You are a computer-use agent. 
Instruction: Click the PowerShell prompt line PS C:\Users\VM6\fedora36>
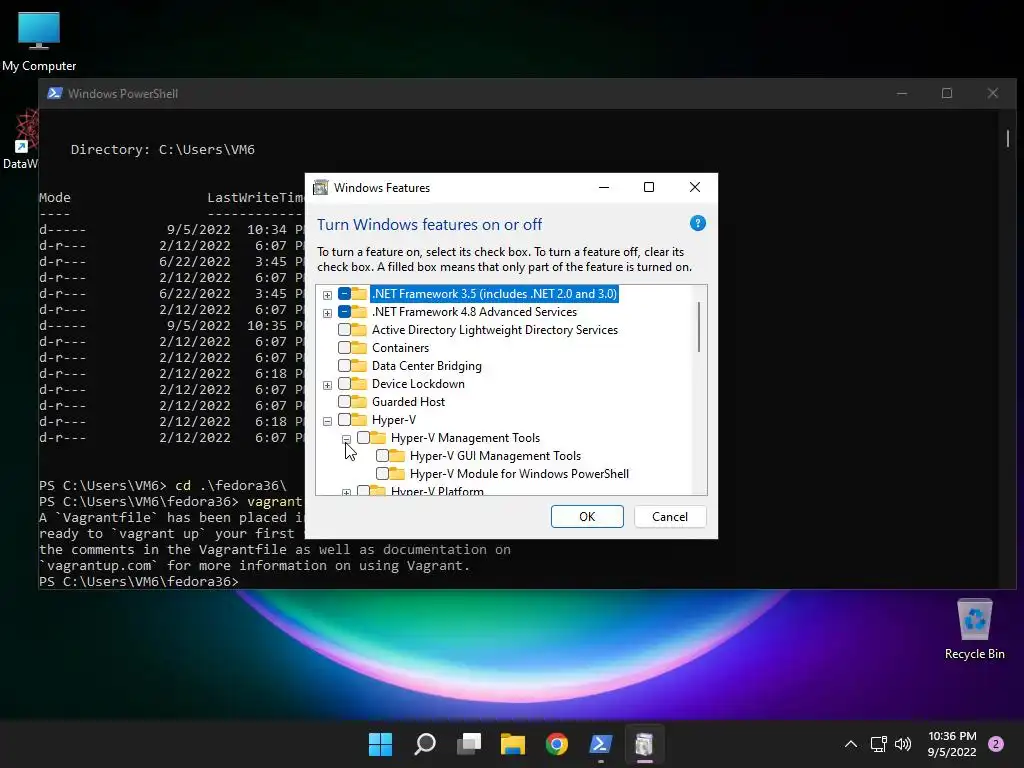[x=139, y=581]
